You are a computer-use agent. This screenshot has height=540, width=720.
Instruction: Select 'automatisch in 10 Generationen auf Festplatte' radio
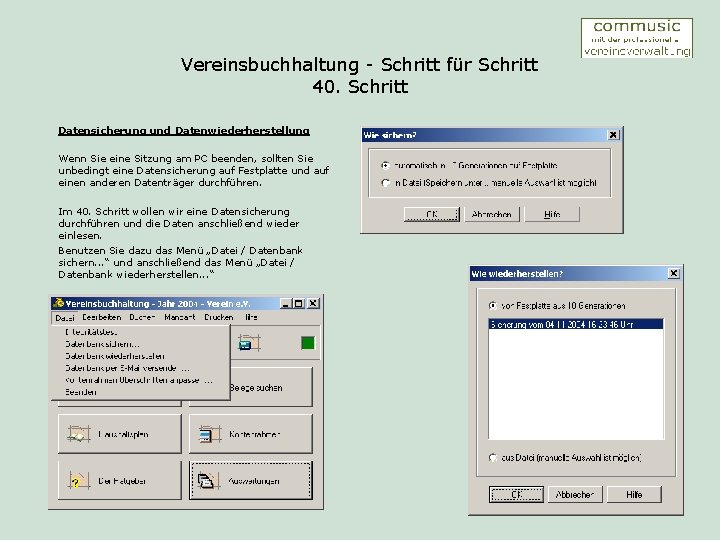tap(385, 165)
